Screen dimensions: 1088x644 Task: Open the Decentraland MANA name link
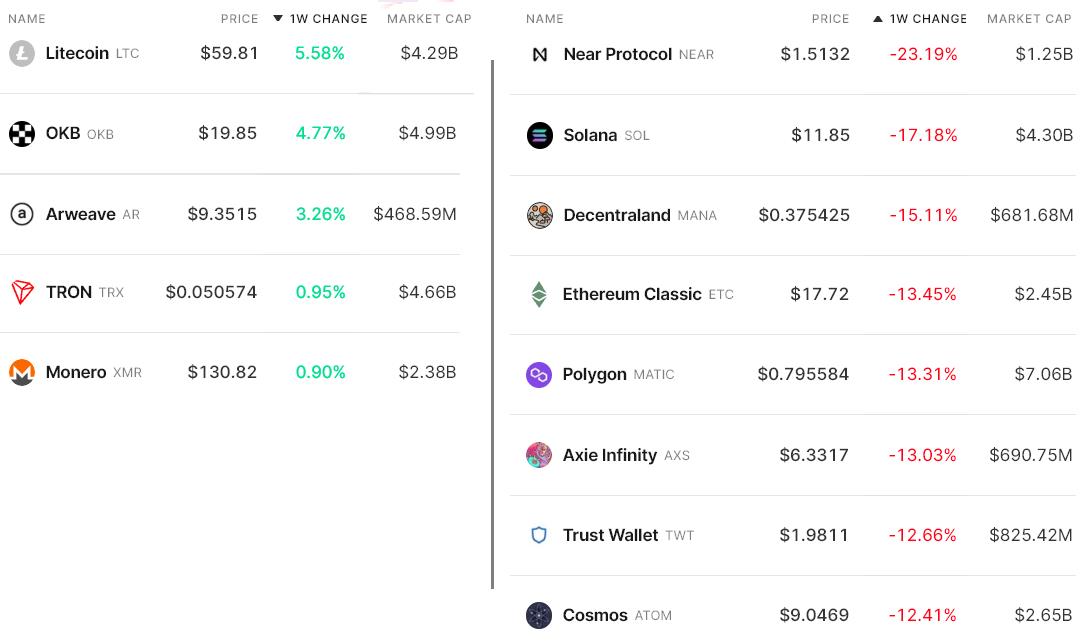[617, 215]
